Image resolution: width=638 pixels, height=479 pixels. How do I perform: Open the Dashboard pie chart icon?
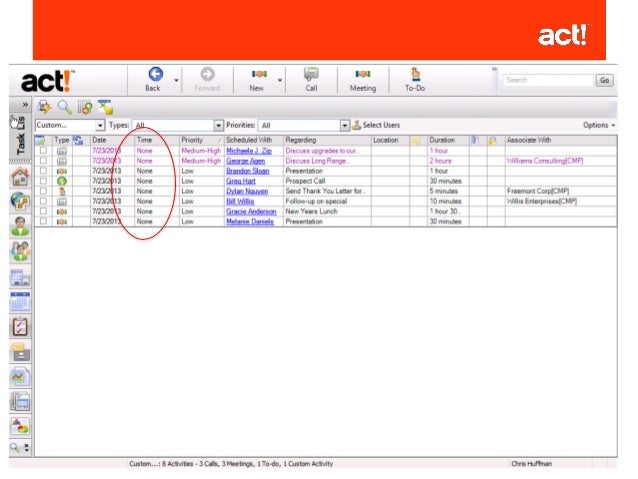20,426
